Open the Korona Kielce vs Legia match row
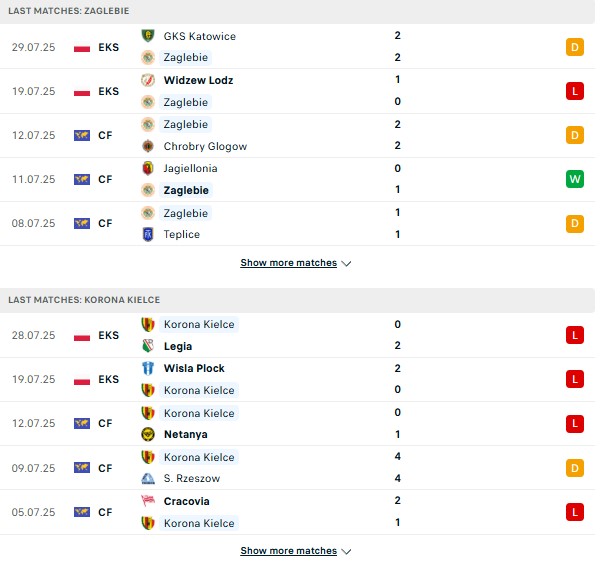The height and width of the screenshot is (565, 601). tap(297, 335)
